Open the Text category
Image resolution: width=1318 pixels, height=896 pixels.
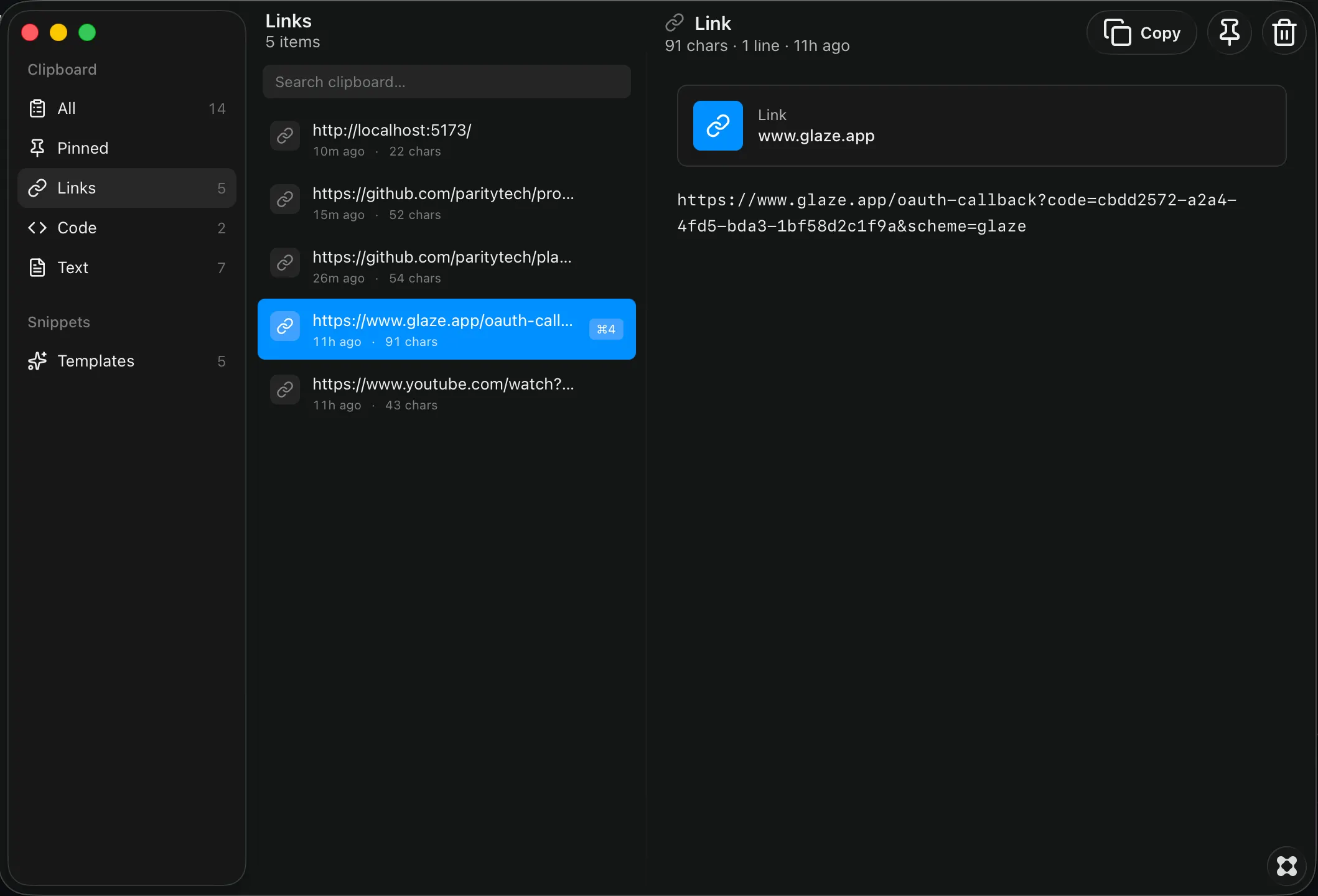(127, 268)
